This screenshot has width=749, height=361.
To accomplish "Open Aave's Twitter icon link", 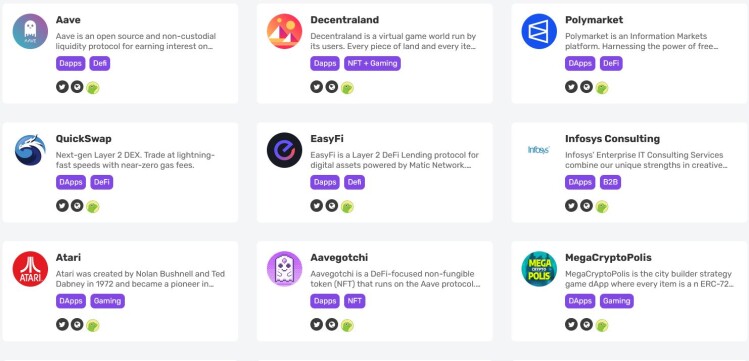I will [62, 87].
